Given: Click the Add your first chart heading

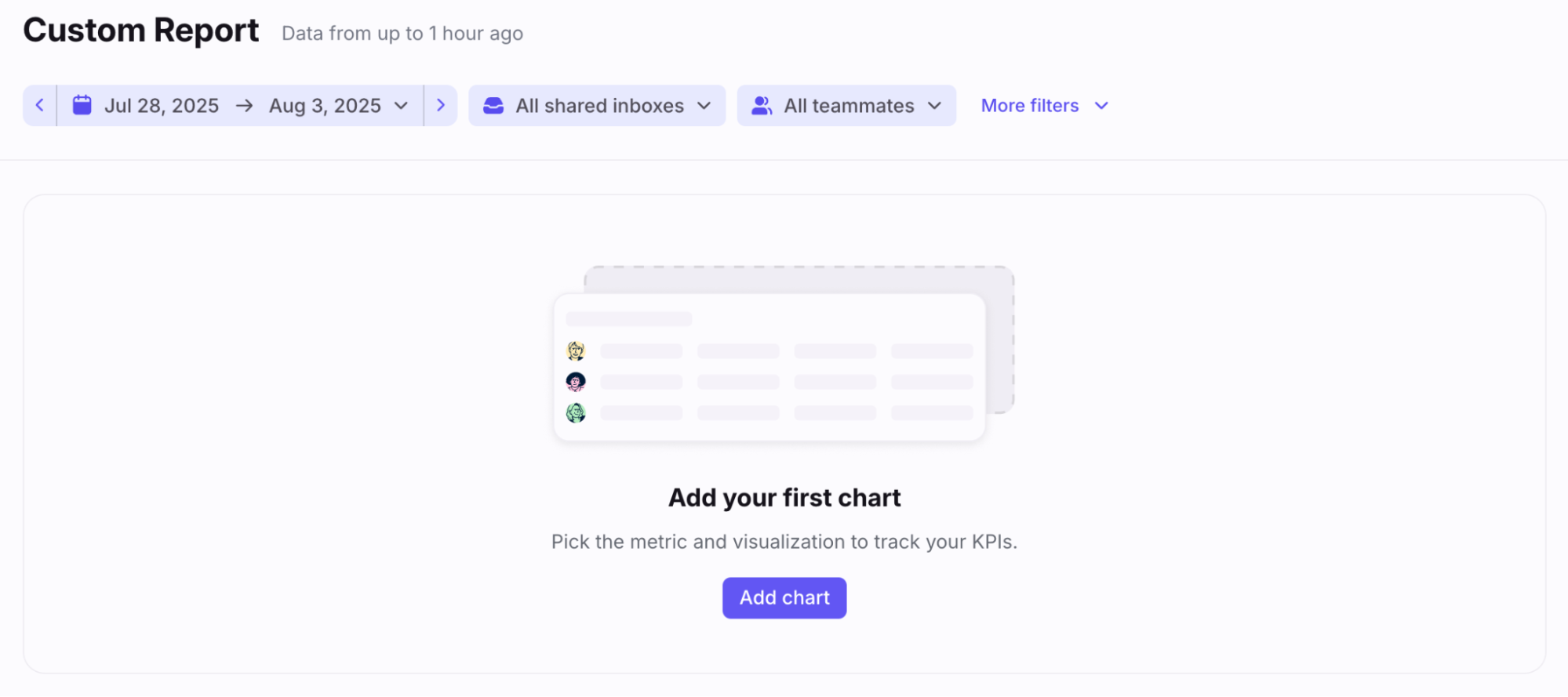Looking at the screenshot, I should [784, 498].
